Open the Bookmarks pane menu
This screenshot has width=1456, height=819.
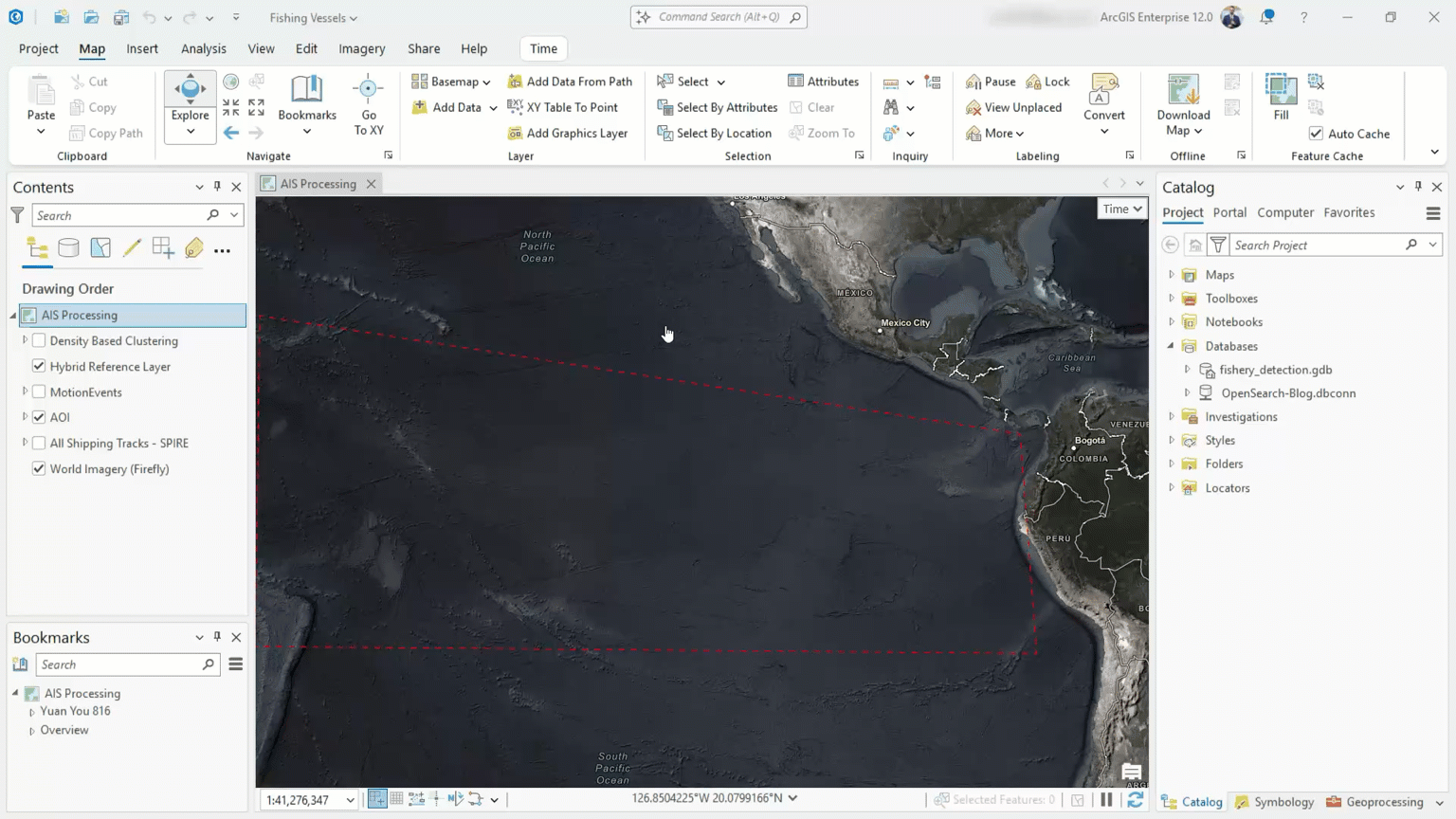pos(236,664)
